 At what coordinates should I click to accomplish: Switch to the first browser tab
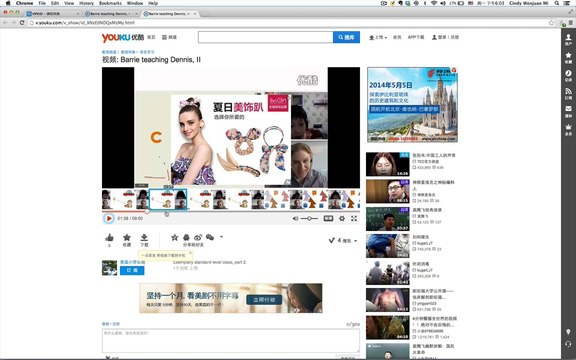53,14
